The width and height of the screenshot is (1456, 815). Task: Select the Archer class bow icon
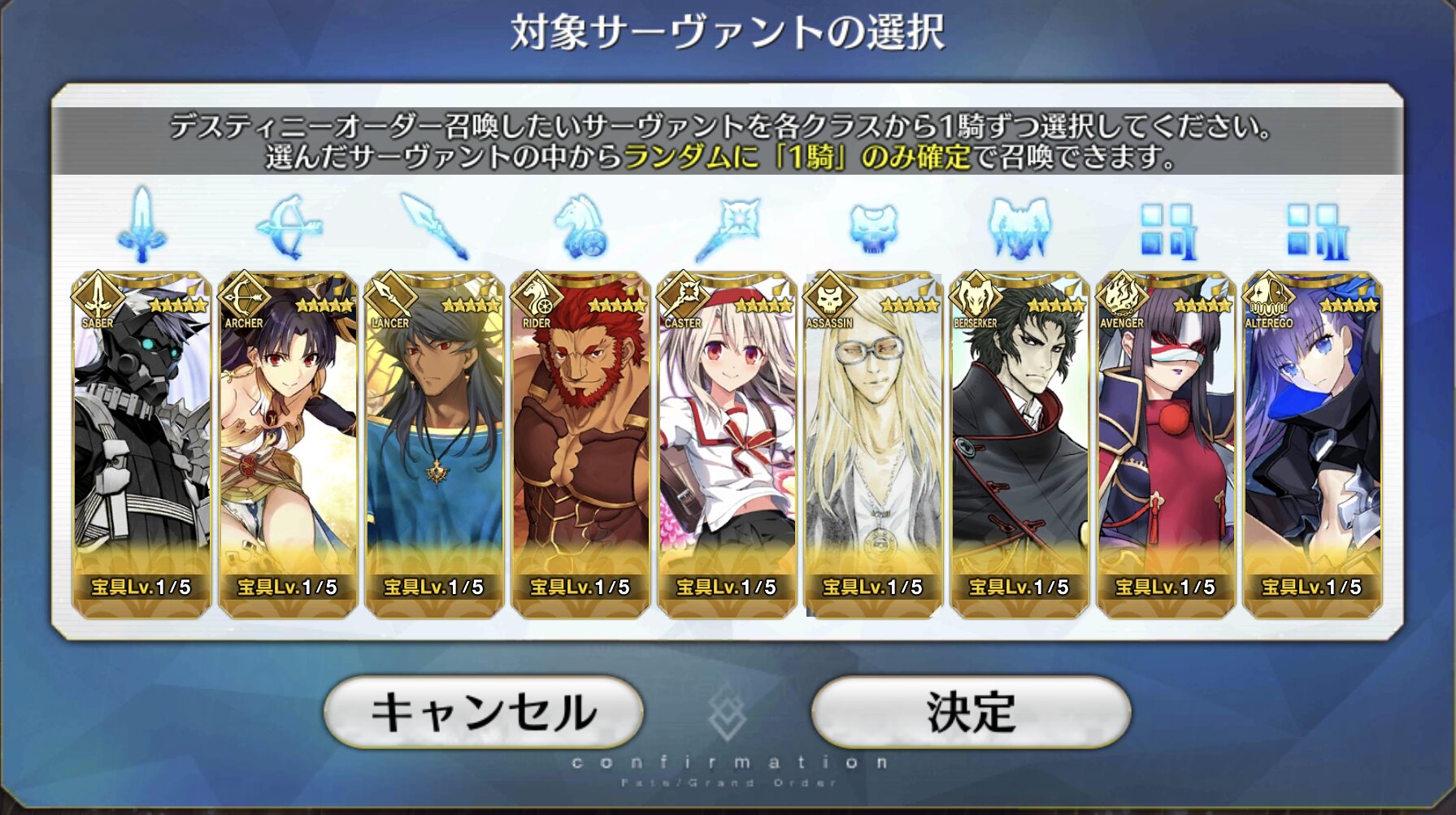[289, 227]
